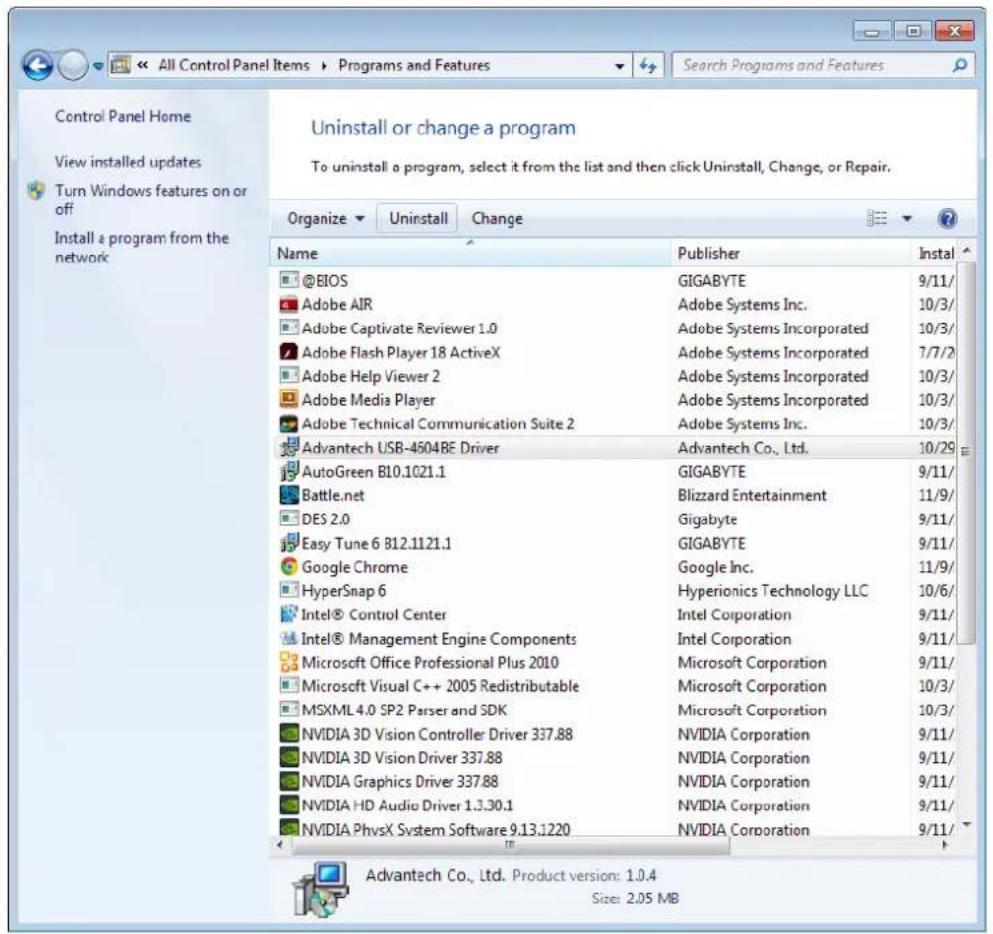Open Control Panel Home link
Viewport: 993px width, 934px height.
(123, 117)
